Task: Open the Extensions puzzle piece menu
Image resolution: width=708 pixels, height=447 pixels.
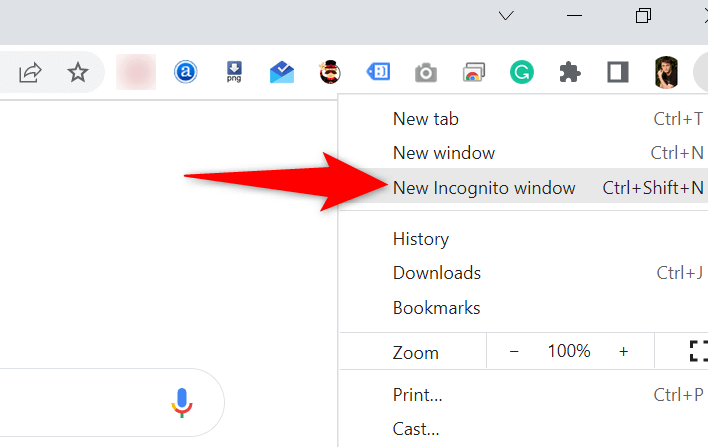Action: click(x=570, y=72)
